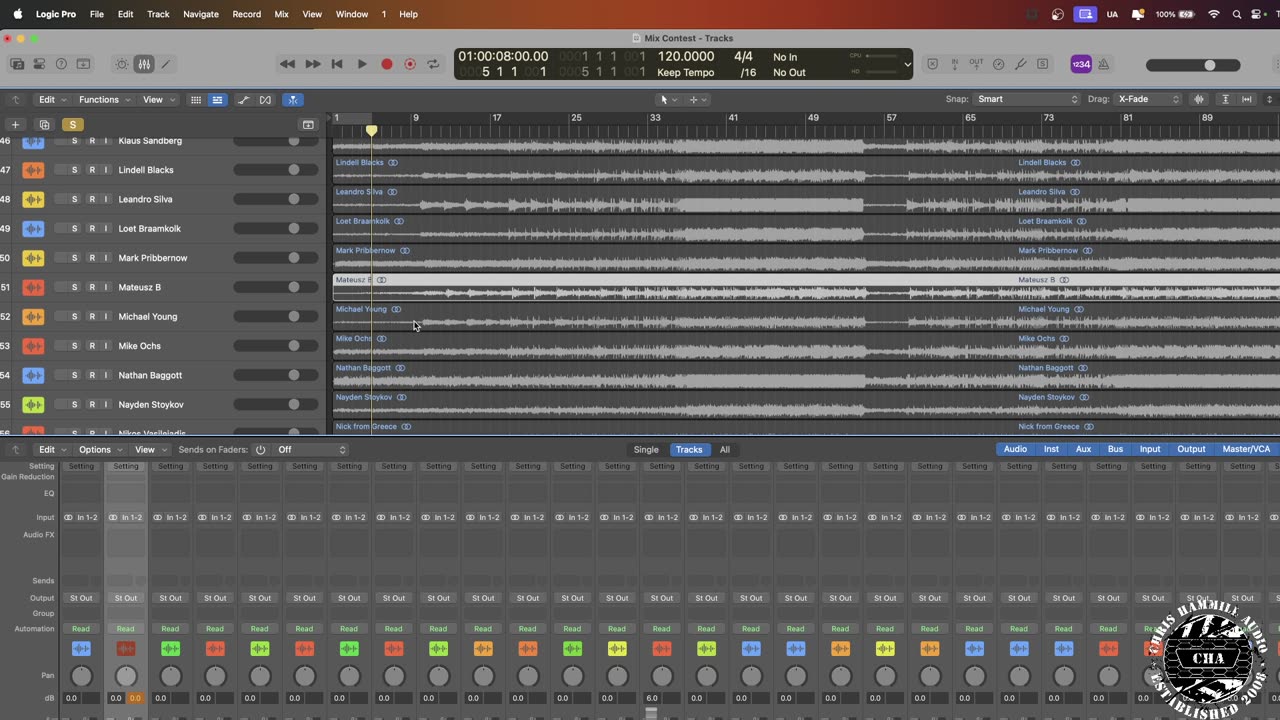1280x720 pixels.
Task: Show Automation button
Action: point(243,100)
